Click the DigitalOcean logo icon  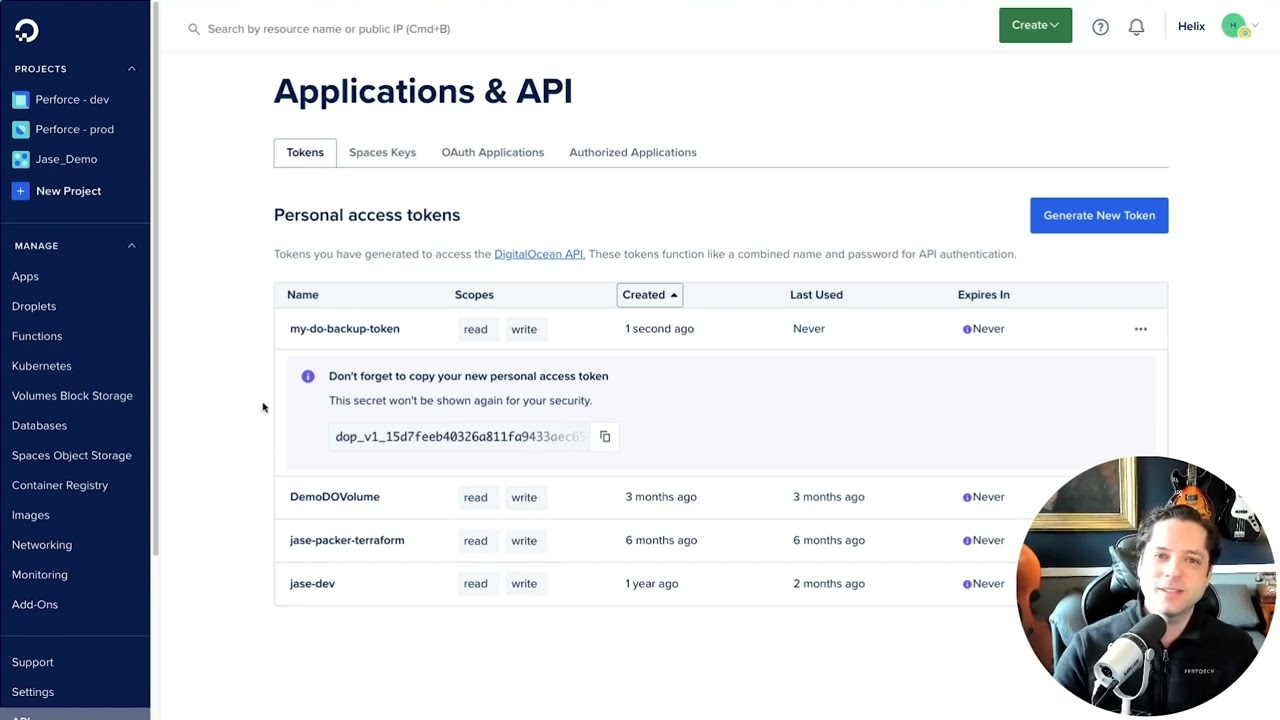tap(26, 30)
